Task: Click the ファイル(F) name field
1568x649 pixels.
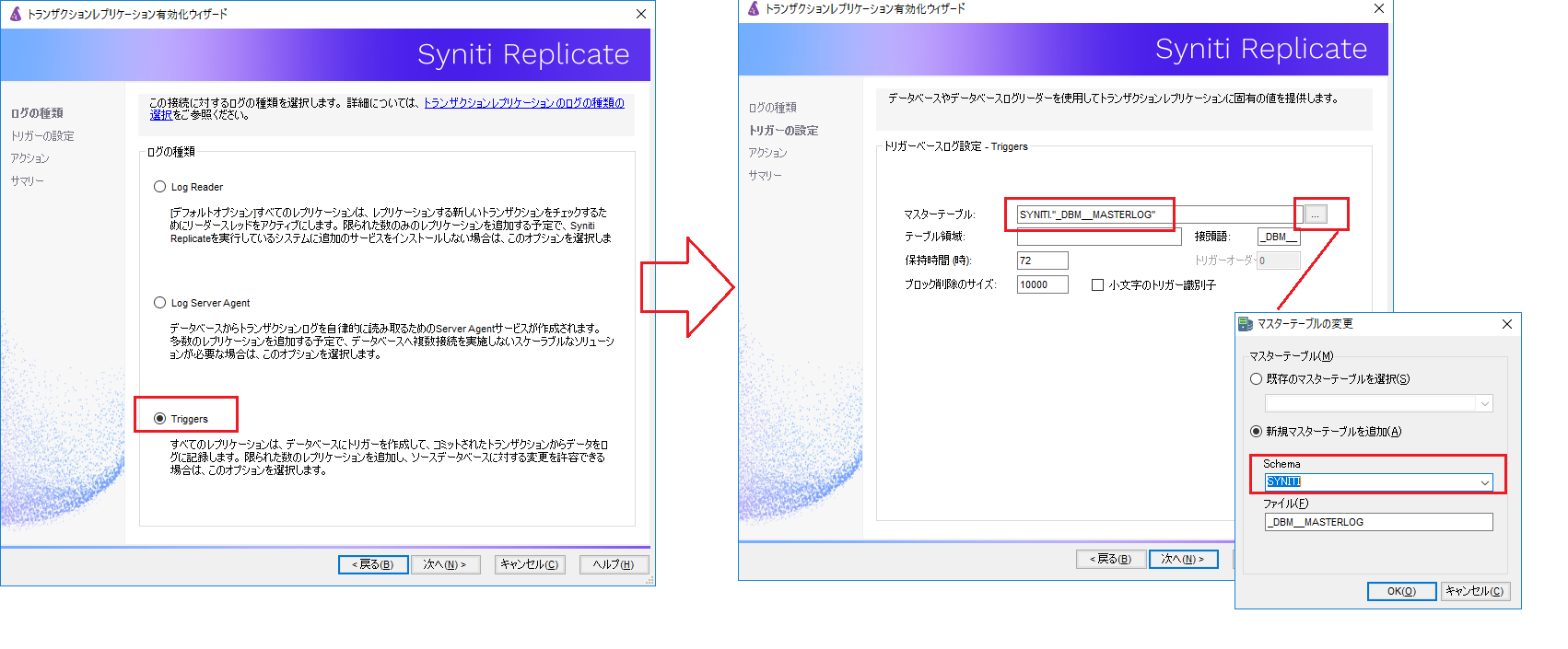Action: 1379,522
